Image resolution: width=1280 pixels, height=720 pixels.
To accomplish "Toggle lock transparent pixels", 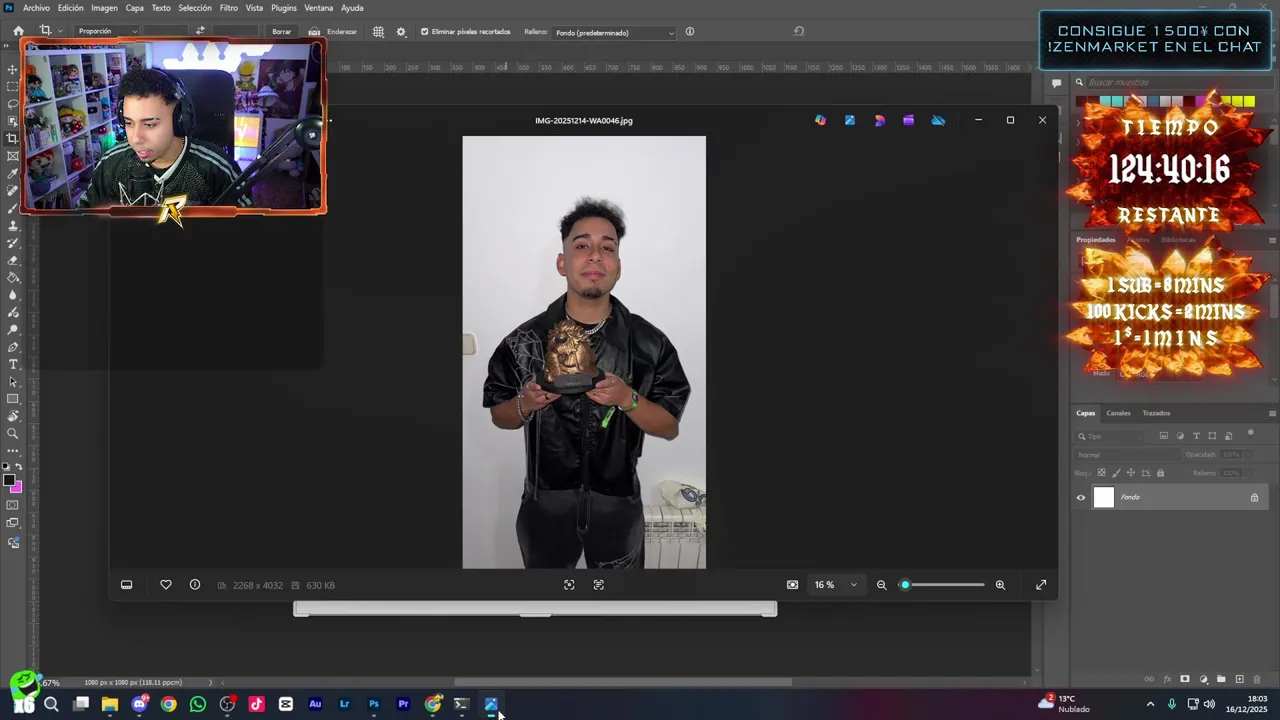I will 1102,473.
